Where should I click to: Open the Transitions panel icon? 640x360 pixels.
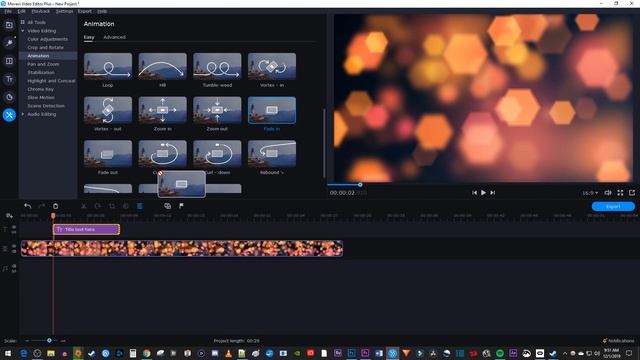point(9,61)
